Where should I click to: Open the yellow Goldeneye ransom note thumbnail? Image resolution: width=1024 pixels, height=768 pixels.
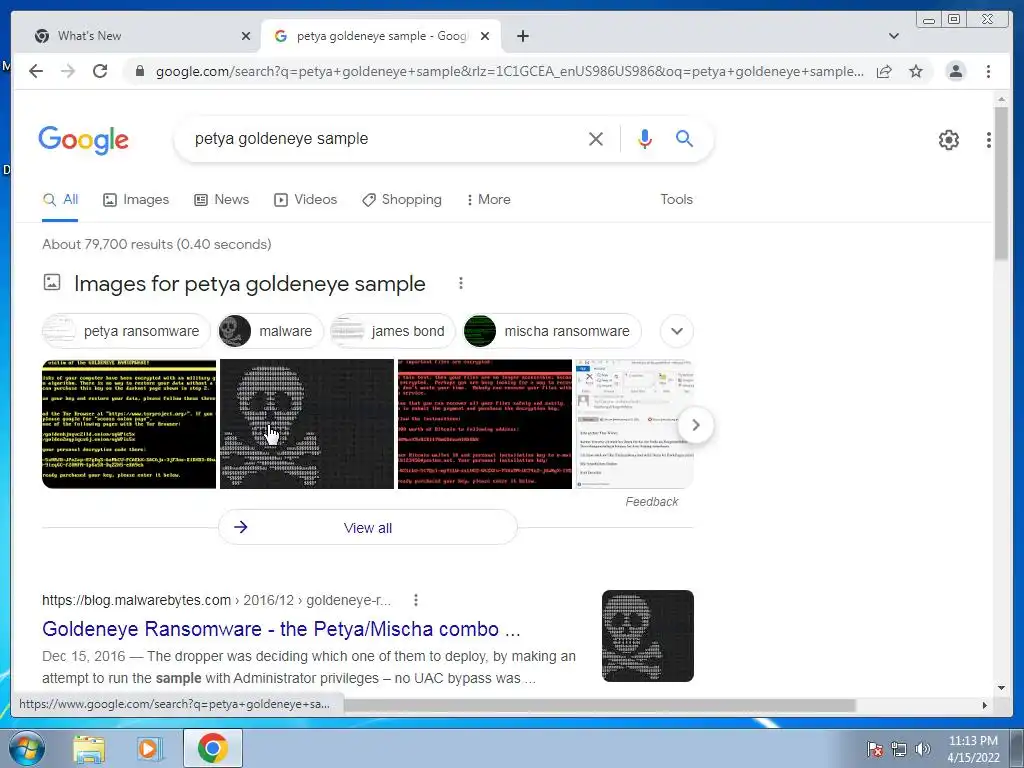[x=129, y=424]
